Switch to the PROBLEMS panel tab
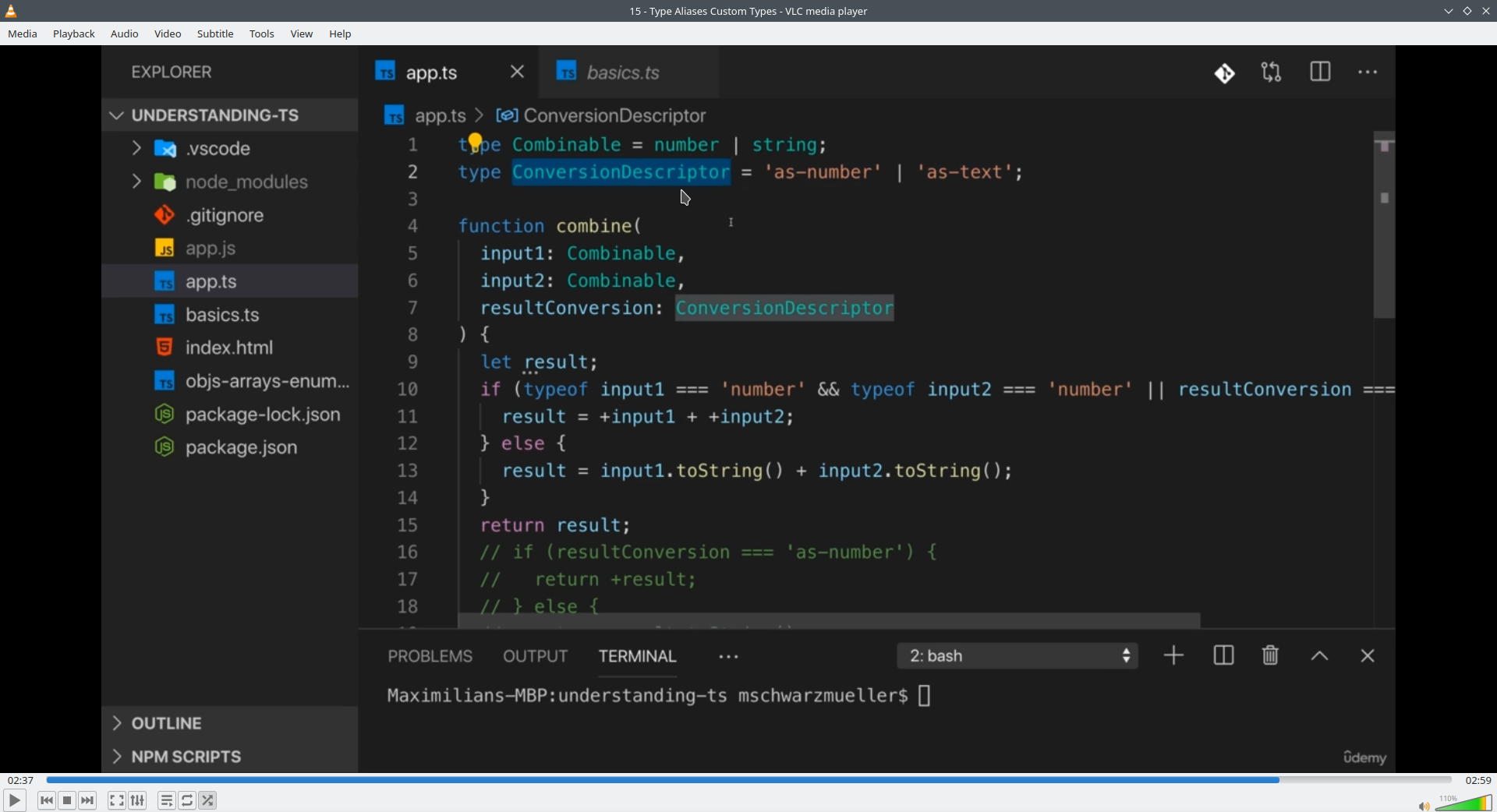1497x812 pixels. click(430, 656)
